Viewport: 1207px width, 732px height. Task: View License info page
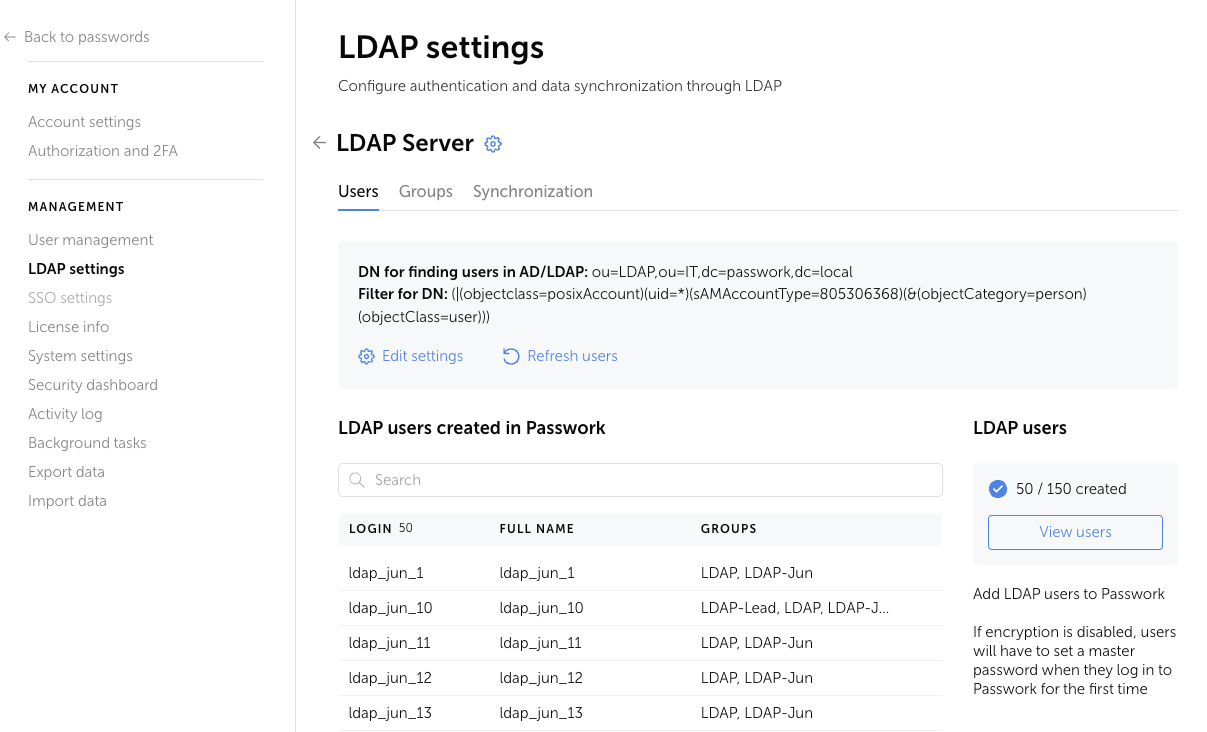pyautogui.click(x=68, y=326)
